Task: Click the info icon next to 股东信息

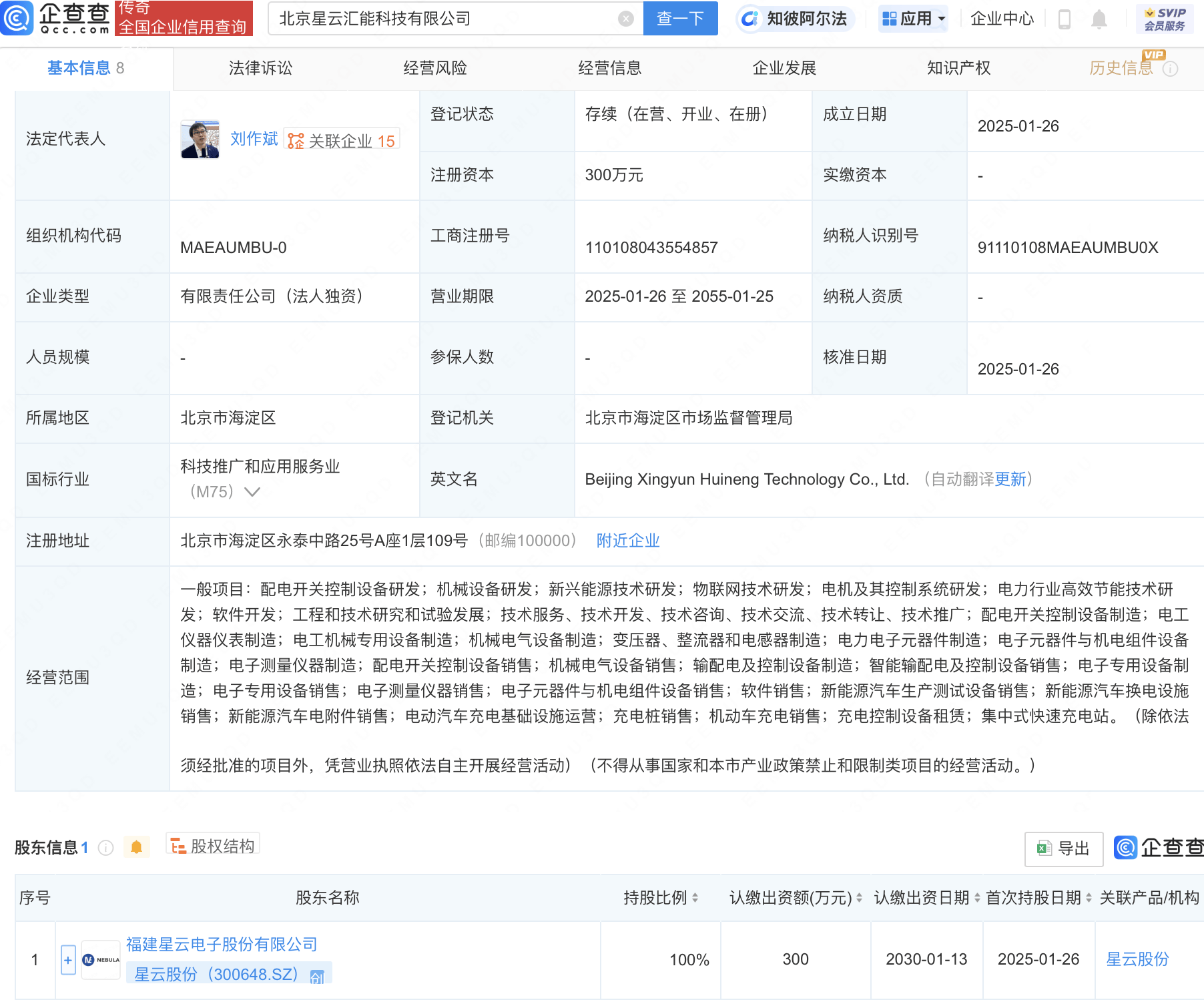Action: (105, 848)
